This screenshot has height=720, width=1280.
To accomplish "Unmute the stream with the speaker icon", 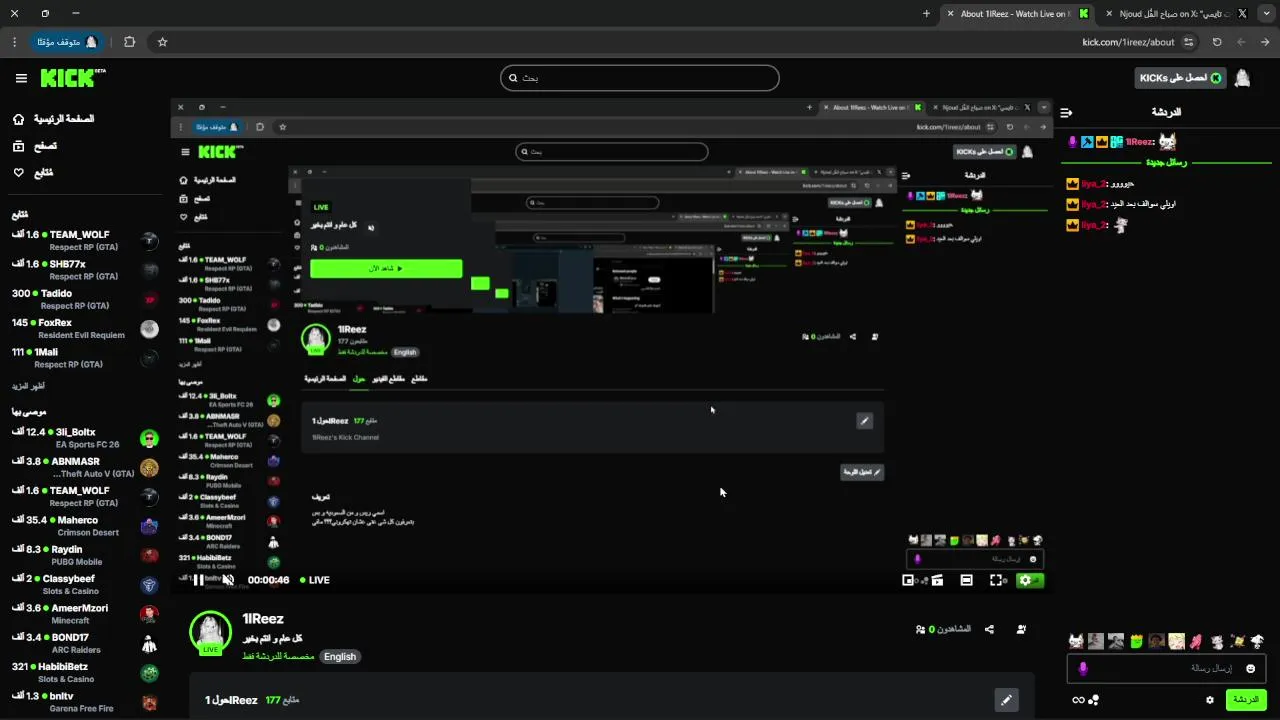I will pos(228,580).
